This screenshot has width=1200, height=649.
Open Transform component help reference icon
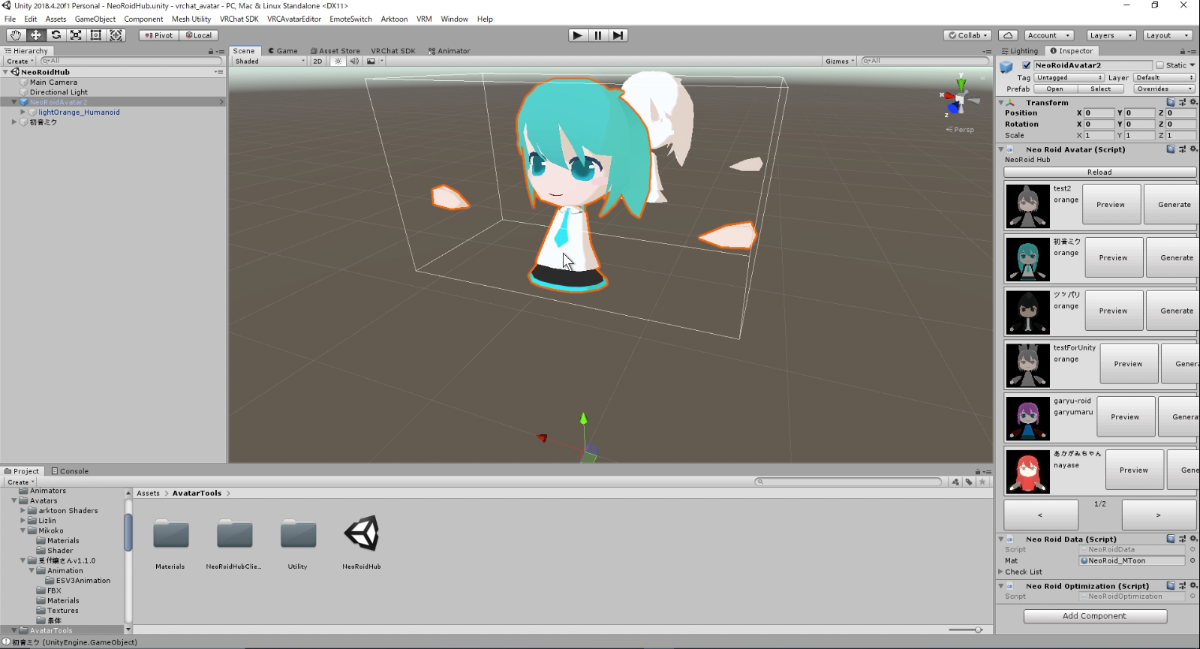pyautogui.click(x=1172, y=102)
